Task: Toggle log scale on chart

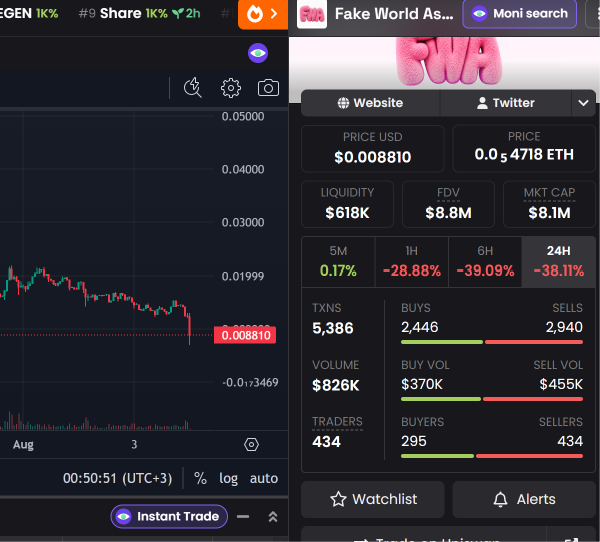Action: (x=228, y=478)
